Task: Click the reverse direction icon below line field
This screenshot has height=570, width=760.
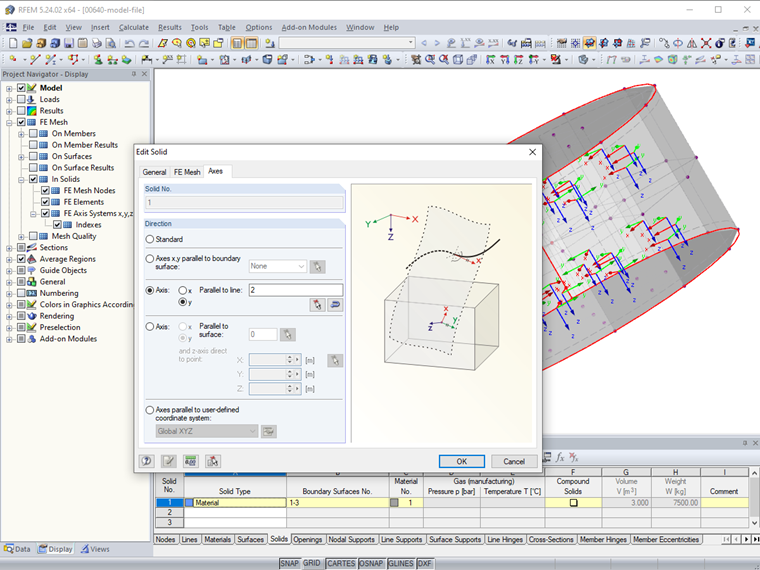Action: pos(335,305)
